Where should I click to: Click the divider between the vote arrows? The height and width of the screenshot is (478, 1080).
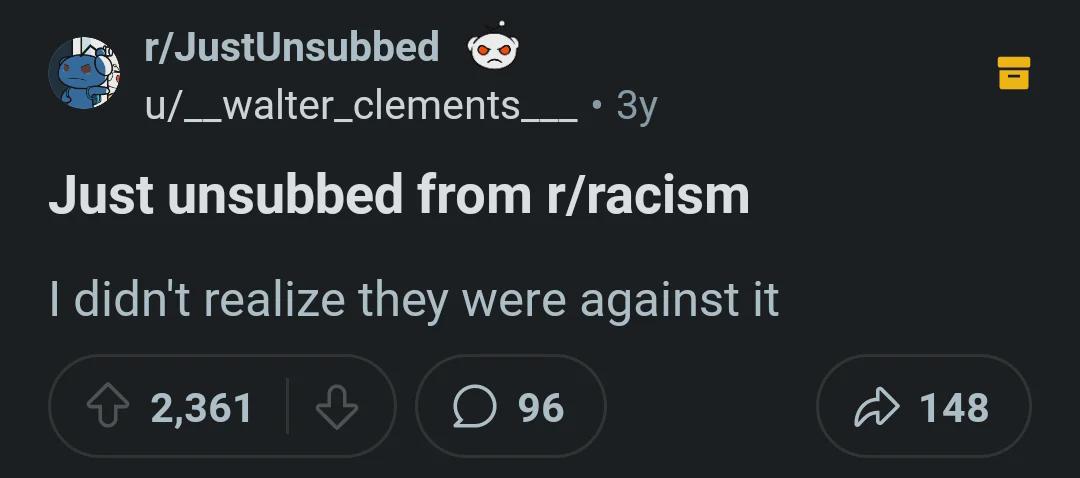[x=287, y=406]
